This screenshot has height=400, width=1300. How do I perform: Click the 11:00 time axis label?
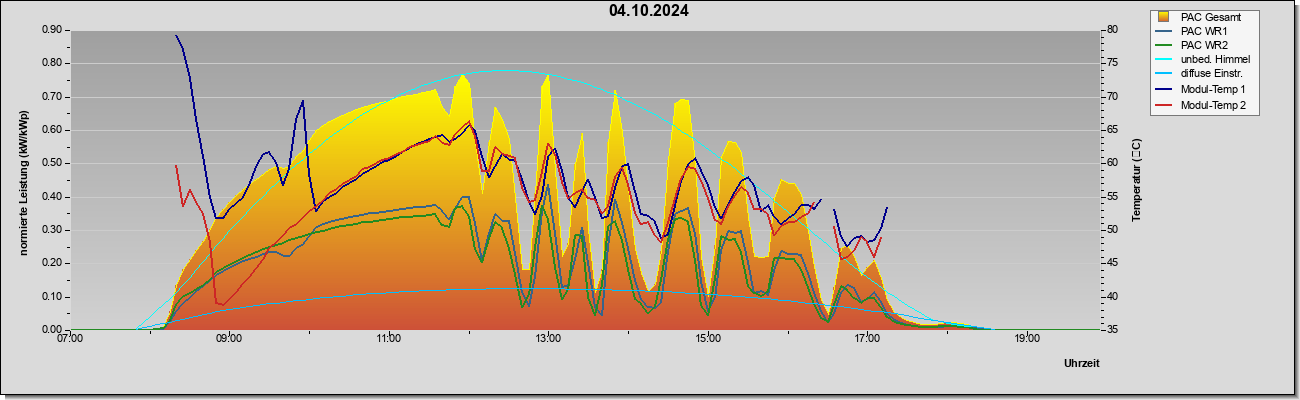[x=389, y=338]
